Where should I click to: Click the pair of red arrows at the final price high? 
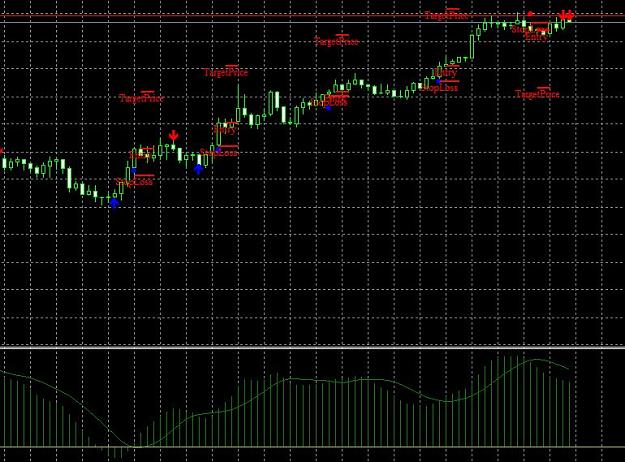point(566,16)
